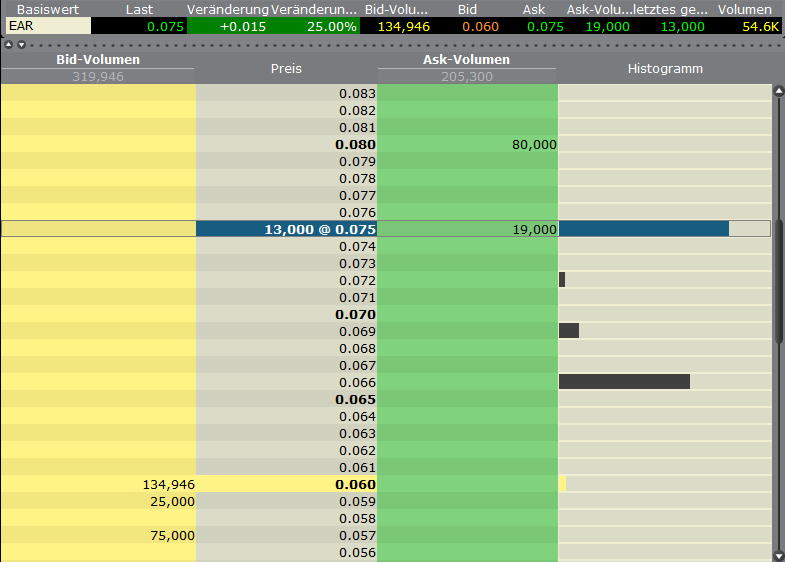Click the ask cell showing 19,000
The height and width of the screenshot is (562, 785).
point(467,229)
